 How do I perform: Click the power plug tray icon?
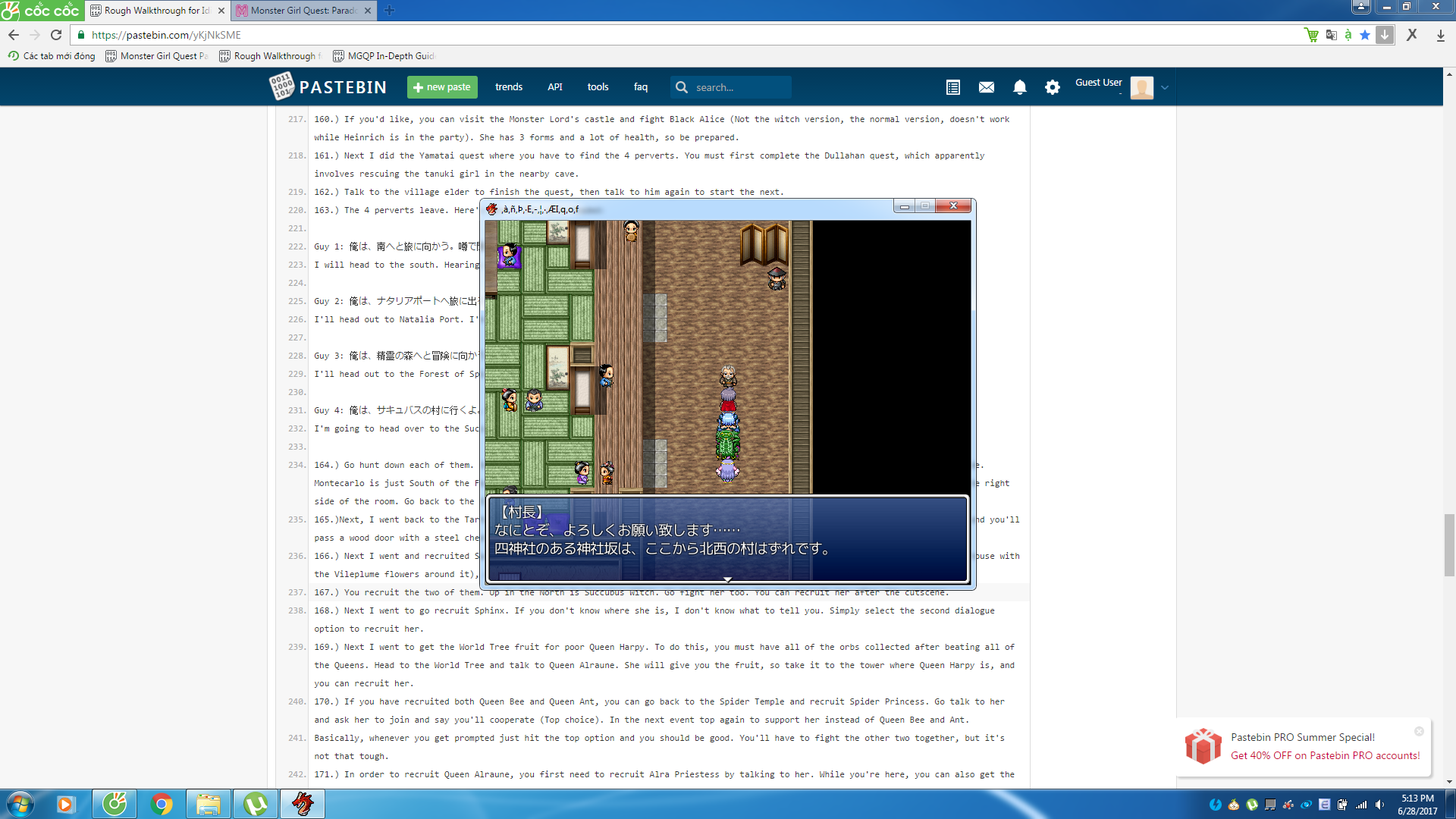[1343, 805]
